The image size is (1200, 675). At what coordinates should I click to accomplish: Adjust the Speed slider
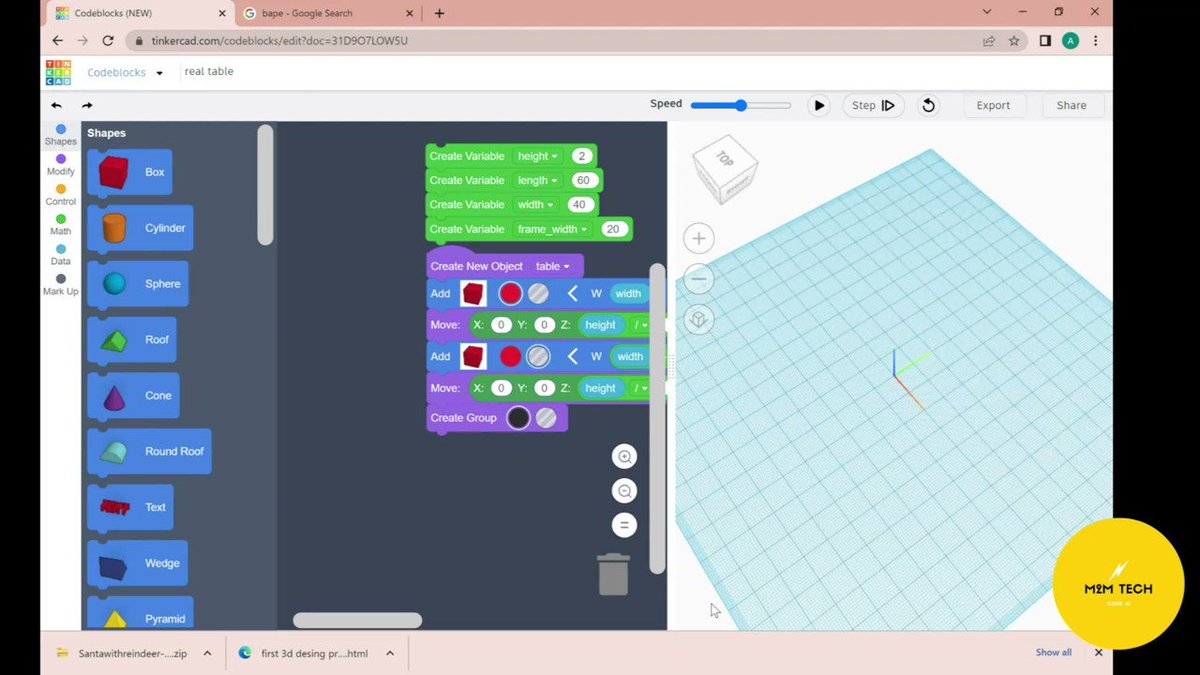740,104
